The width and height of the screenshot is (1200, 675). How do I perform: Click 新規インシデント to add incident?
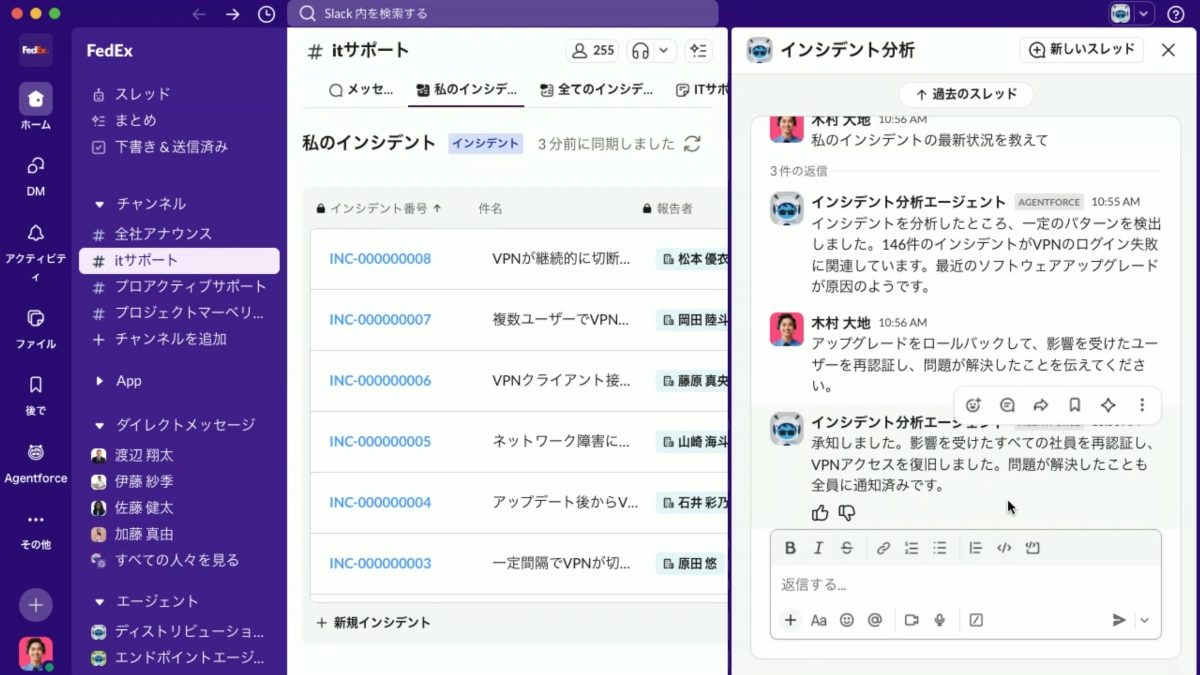click(x=373, y=623)
